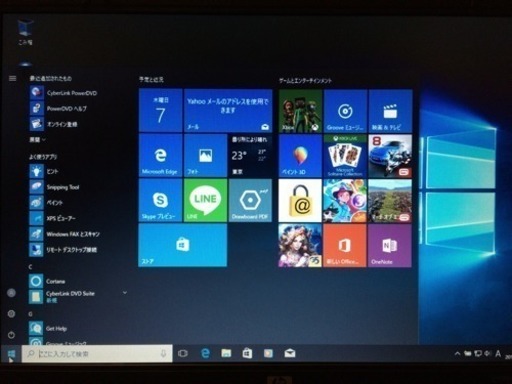Screen dimensions: 512x384
Task: Show hidden system tray icons
Action: coord(457,354)
